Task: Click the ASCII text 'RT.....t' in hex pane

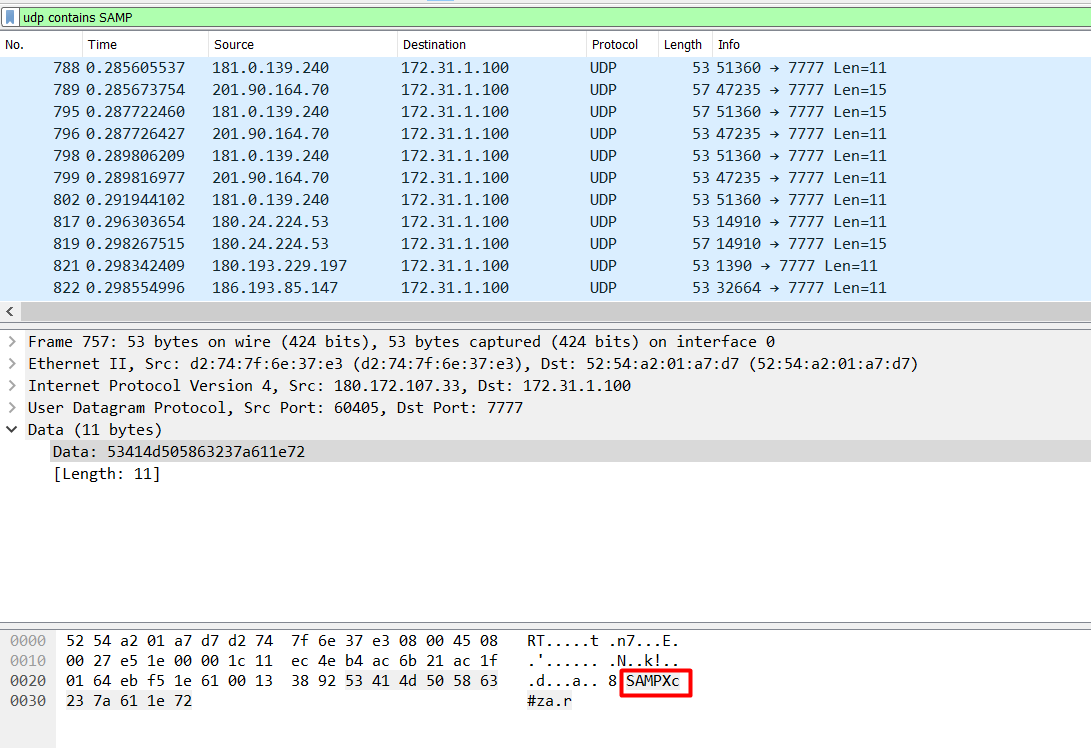Action: pos(562,641)
